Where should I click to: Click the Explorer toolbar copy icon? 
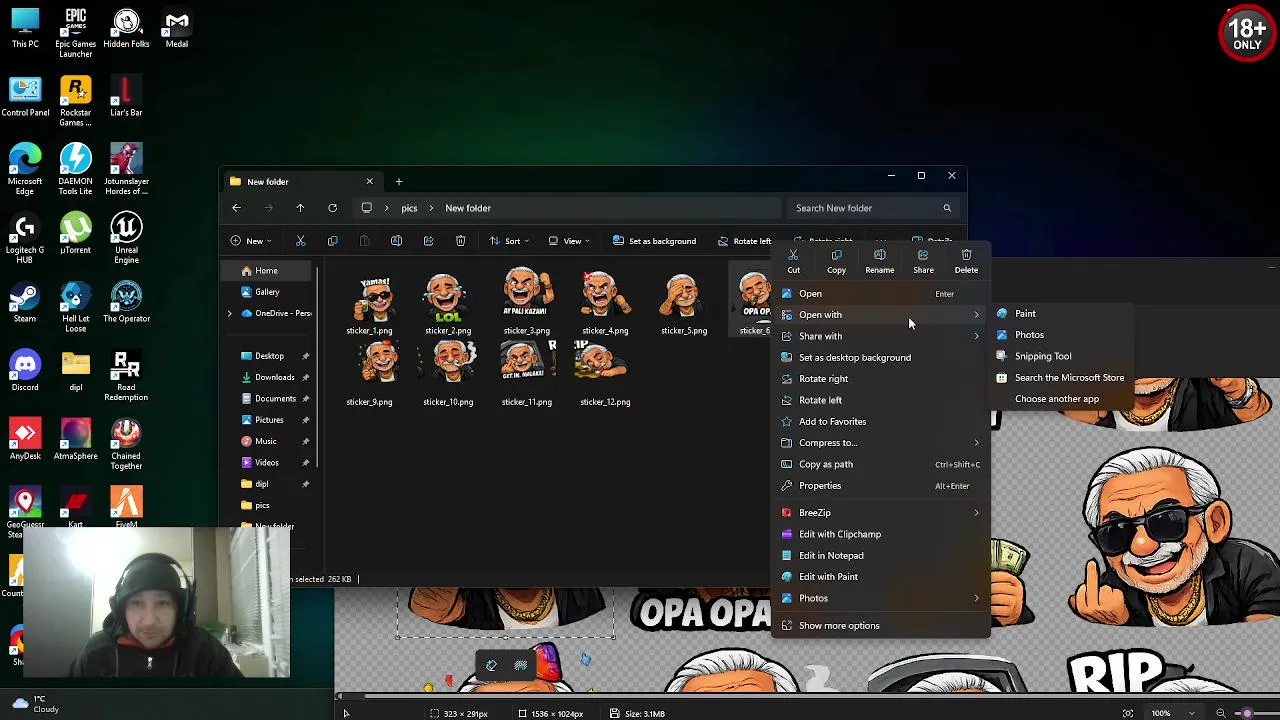coord(332,241)
